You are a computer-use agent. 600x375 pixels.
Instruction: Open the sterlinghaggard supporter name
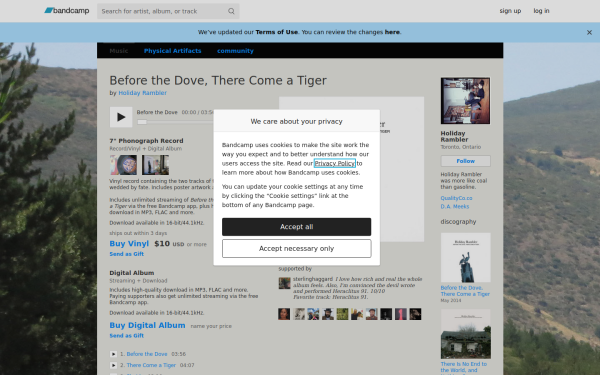point(313,279)
